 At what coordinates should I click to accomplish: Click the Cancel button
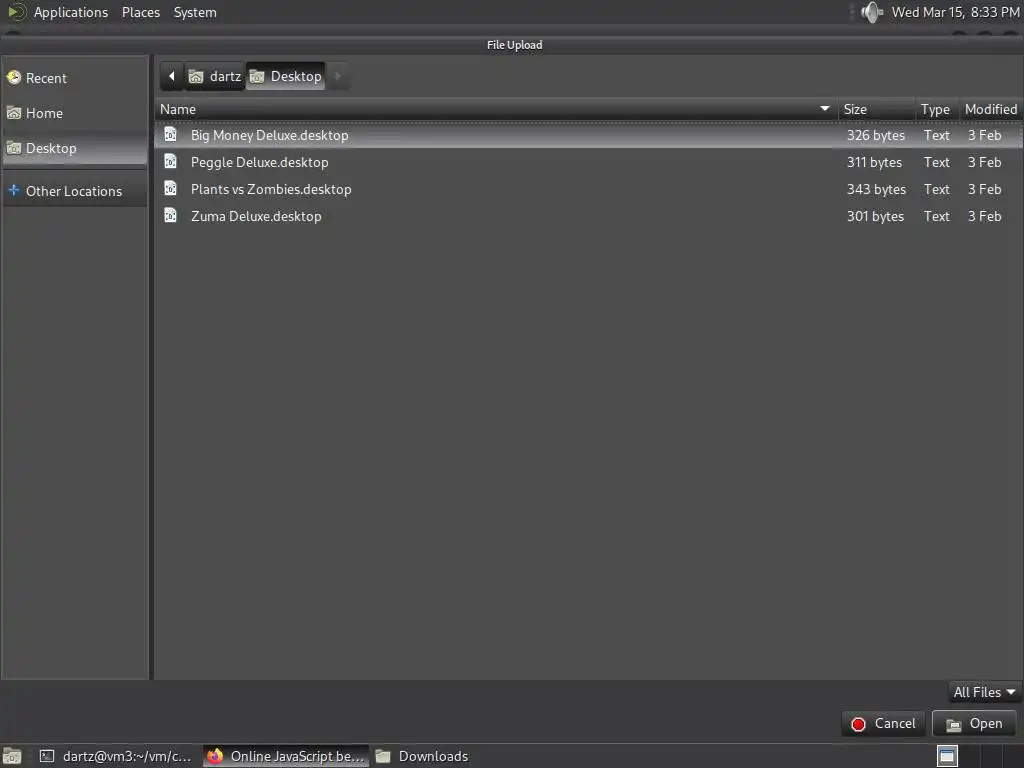(x=884, y=724)
